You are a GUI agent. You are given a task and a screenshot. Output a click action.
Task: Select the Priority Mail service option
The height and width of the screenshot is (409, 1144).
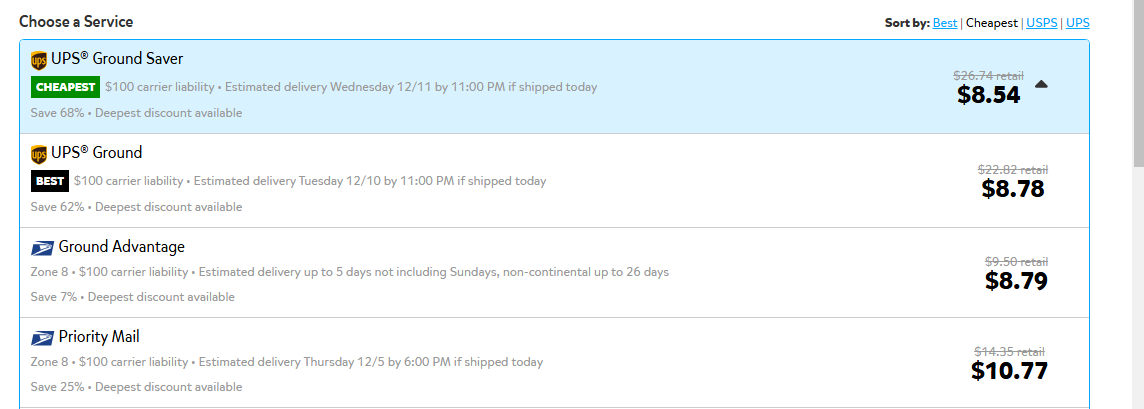point(554,362)
